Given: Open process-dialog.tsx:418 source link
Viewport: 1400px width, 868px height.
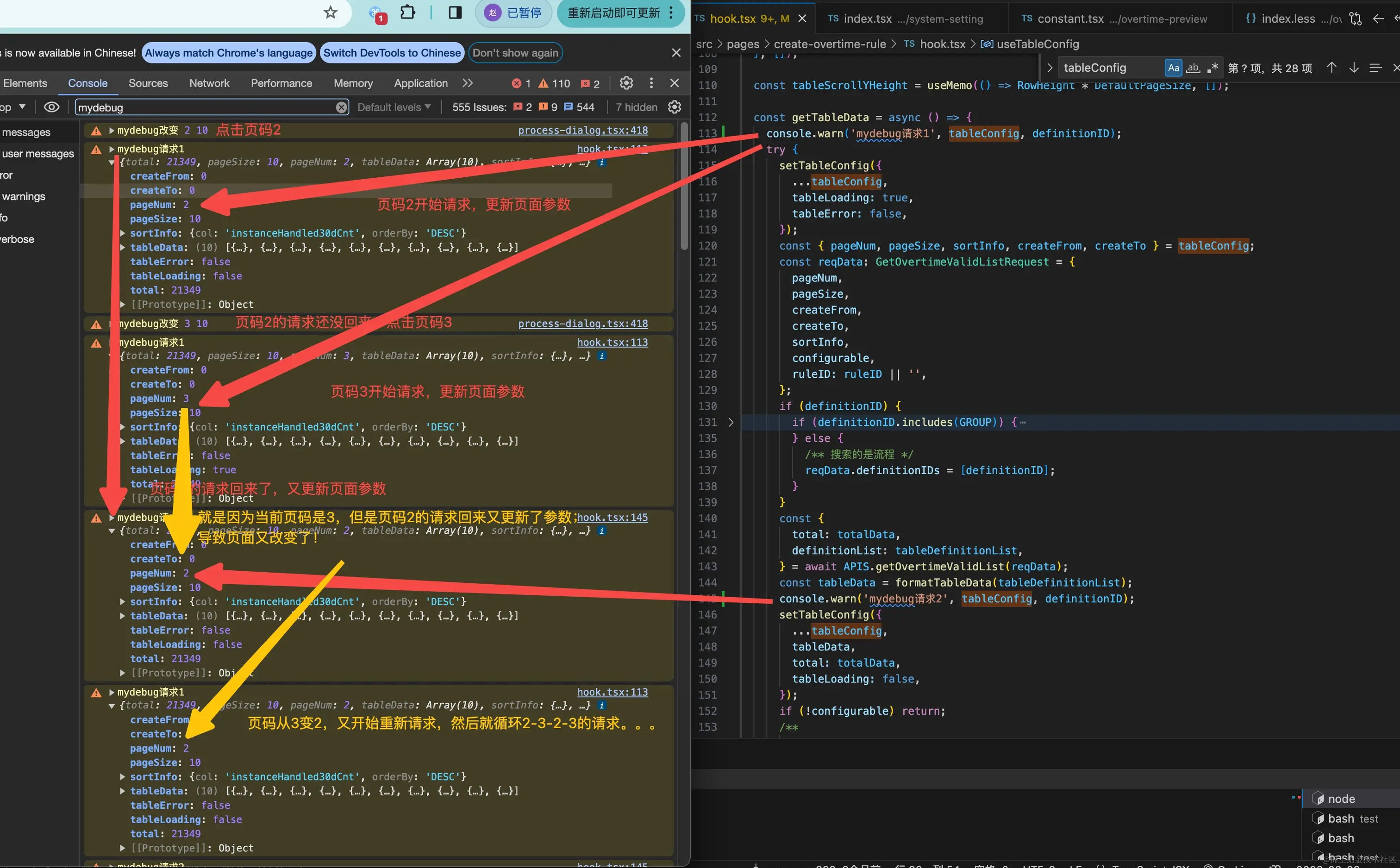Looking at the screenshot, I should pyautogui.click(x=582, y=130).
